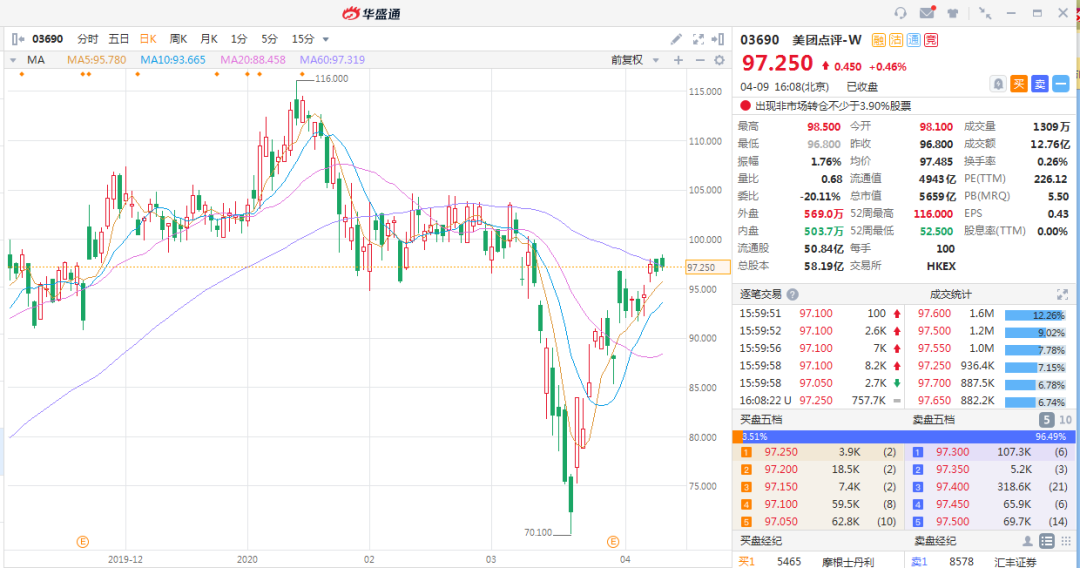Select the pencil drawing tool
This screenshot has height=568, width=1080.
[x=676, y=39]
